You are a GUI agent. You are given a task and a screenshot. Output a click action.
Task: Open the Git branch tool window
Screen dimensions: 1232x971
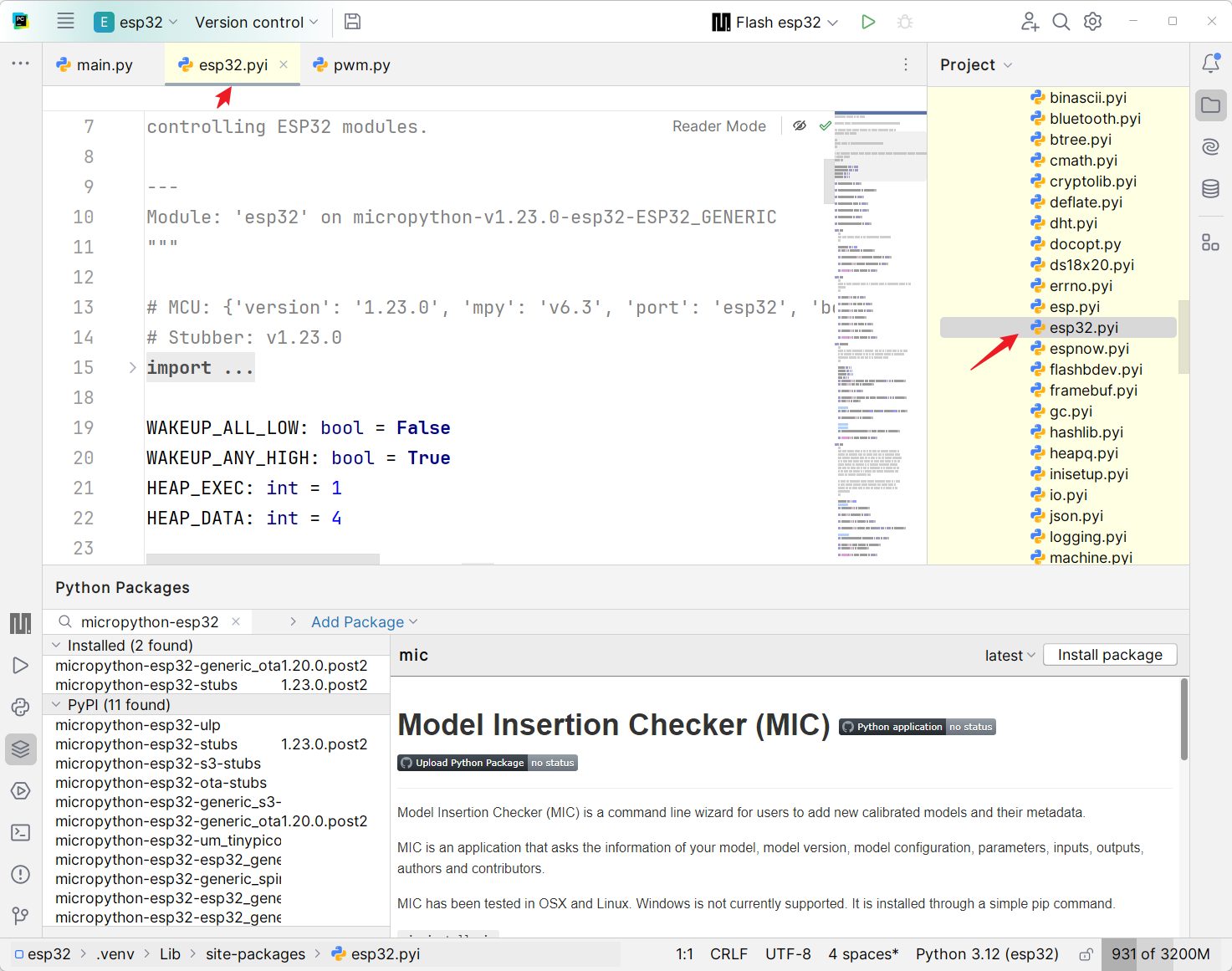(20, 916)
